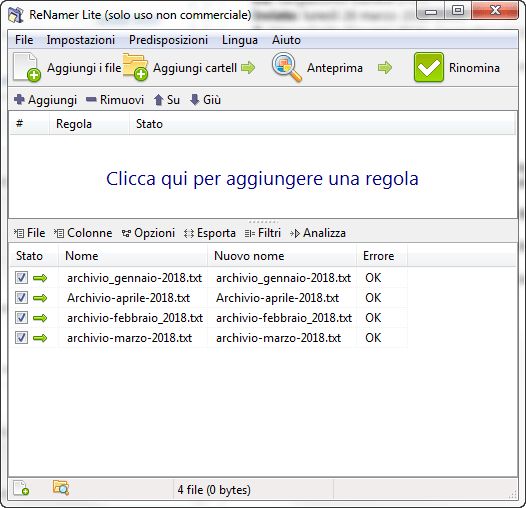Select file name archivio-febbraio_2018.txt in Nome column
The height and width of the screenshot is (508, 526).
pos(135,318)
